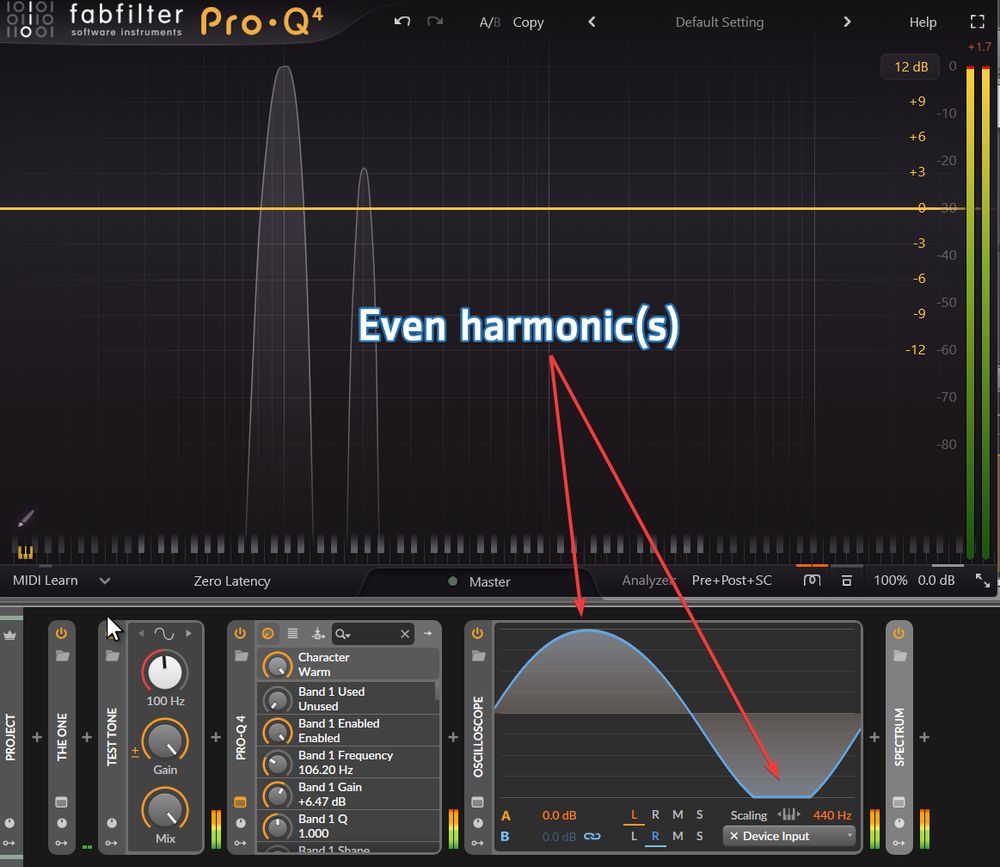Screen dimensions: 1000x867
Task: Click the Test Tone Mix knob
Action: 165,809
